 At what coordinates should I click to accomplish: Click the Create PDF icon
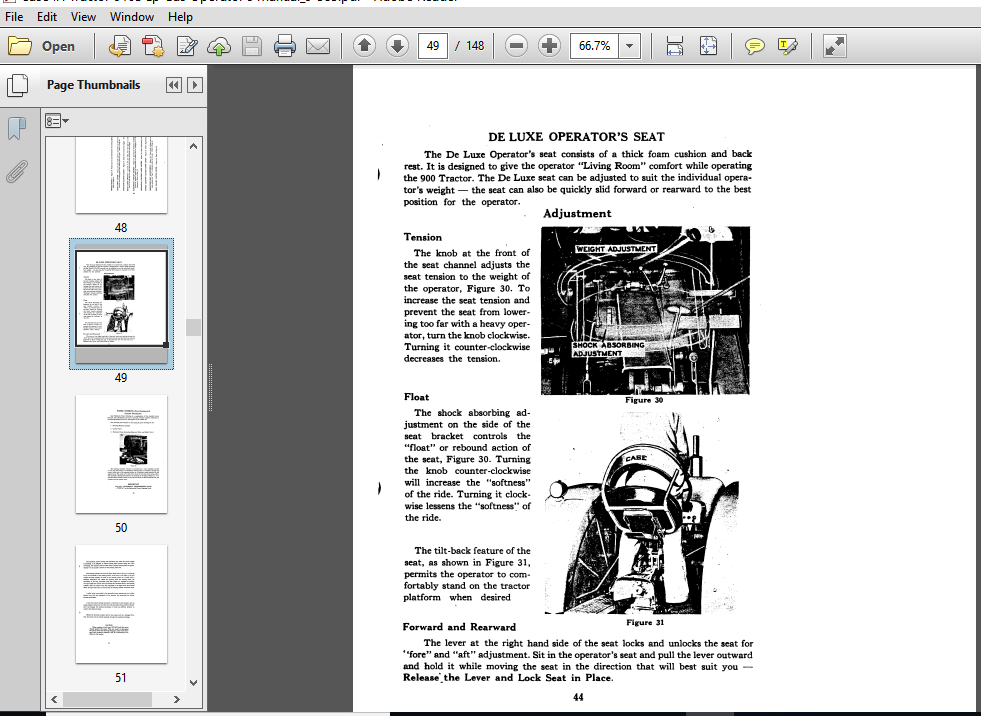[x=153, y=46]
